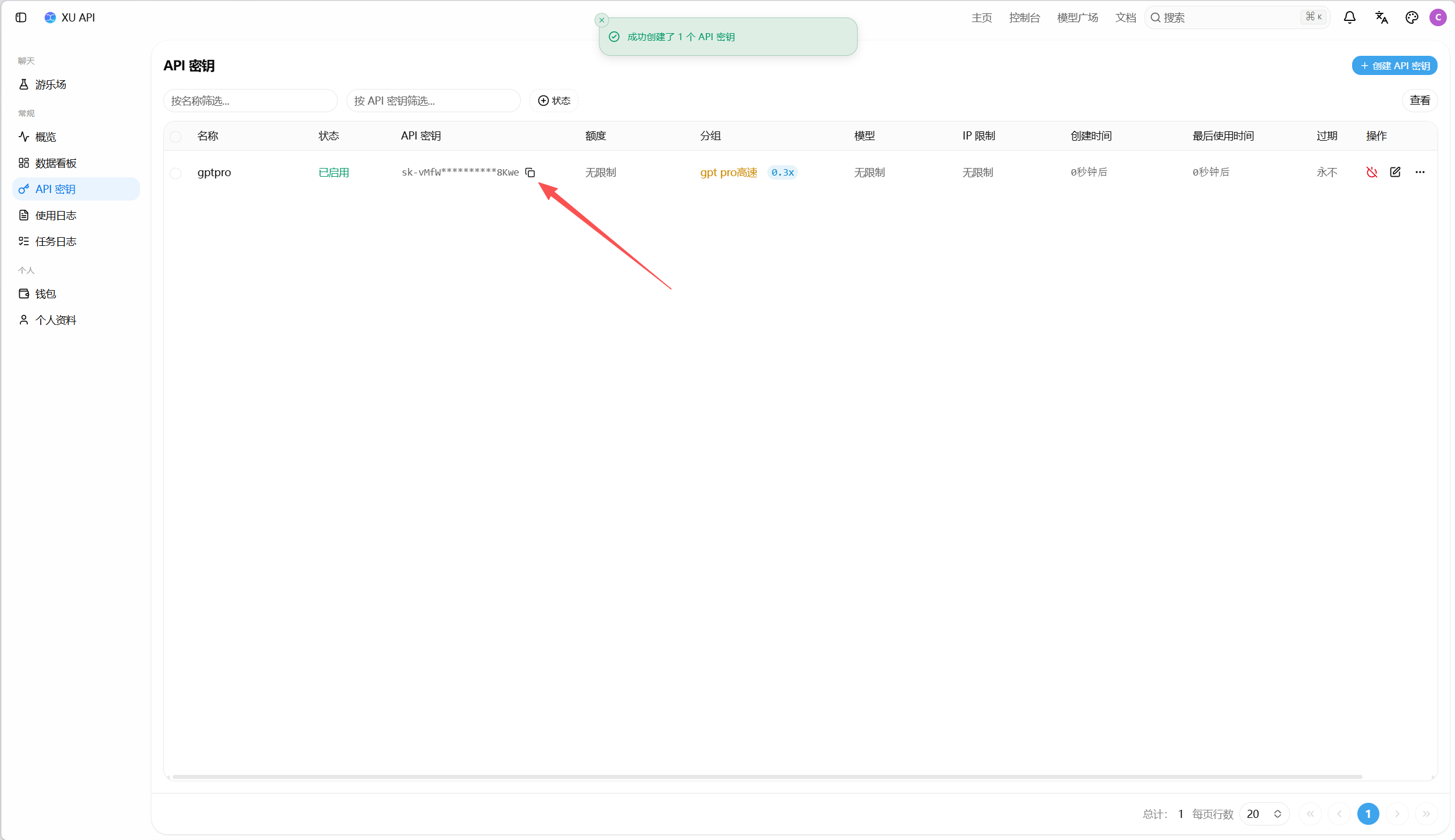The width and height of the screenshot is (1455, 840).
Task: Disable the gptpro key with red icon
Action: pos(1372,172)
